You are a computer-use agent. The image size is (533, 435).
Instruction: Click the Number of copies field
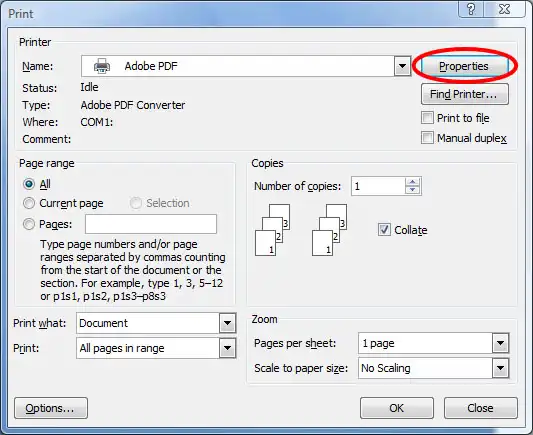click(x=378, y=186)
